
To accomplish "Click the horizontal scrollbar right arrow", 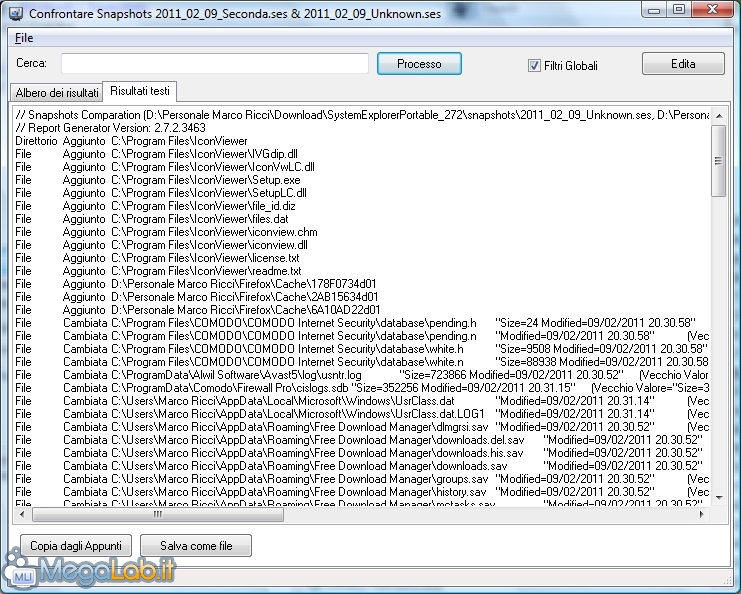I will click(x=702, y=514).
